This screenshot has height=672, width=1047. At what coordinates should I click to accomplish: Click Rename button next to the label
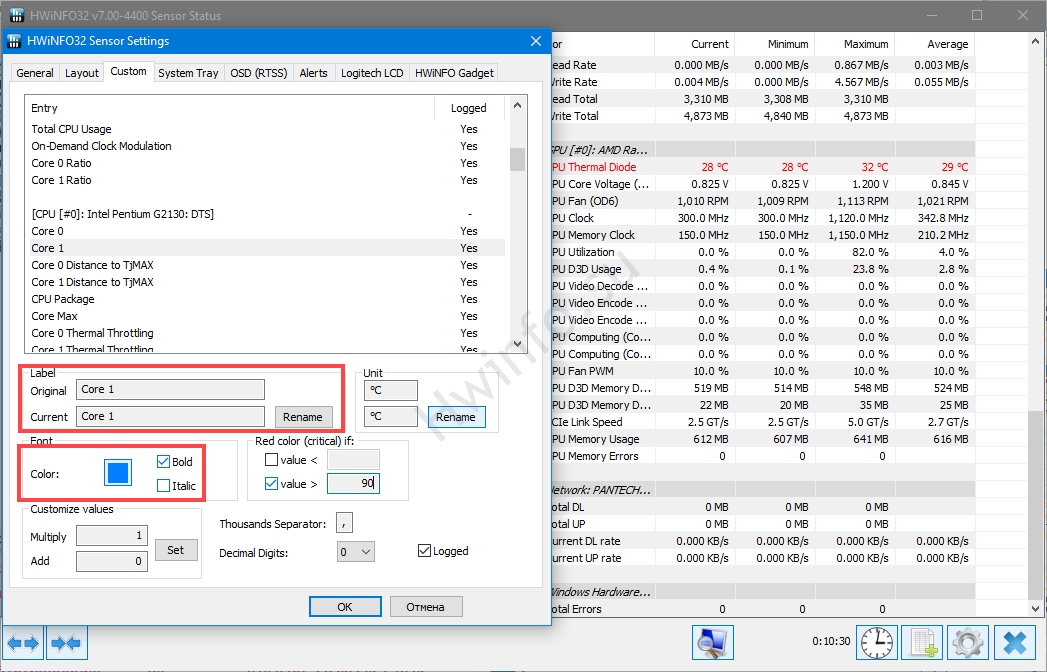[x=302, y=417]
